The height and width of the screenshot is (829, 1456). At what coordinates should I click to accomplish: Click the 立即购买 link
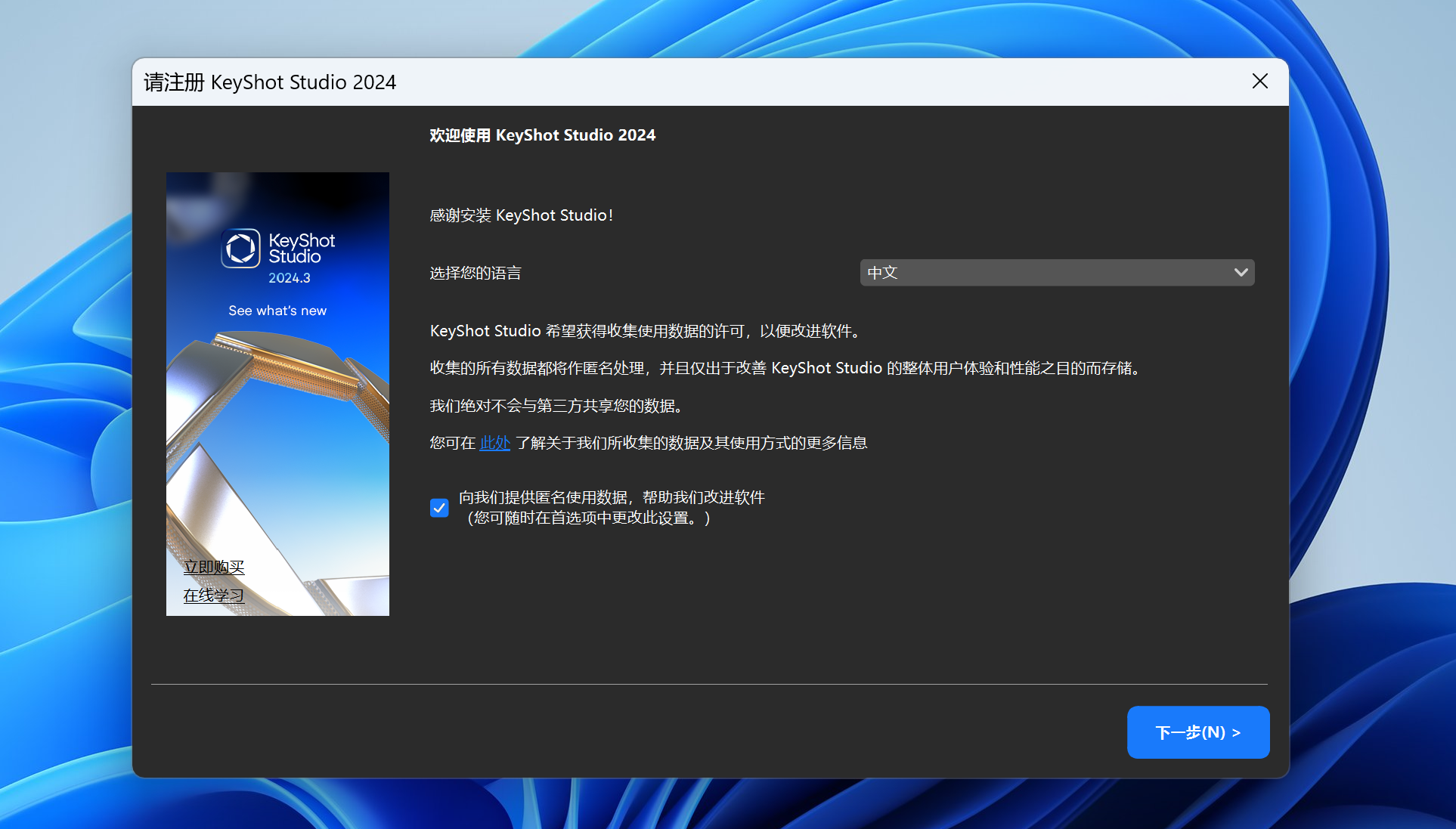[x=214, y=568]
